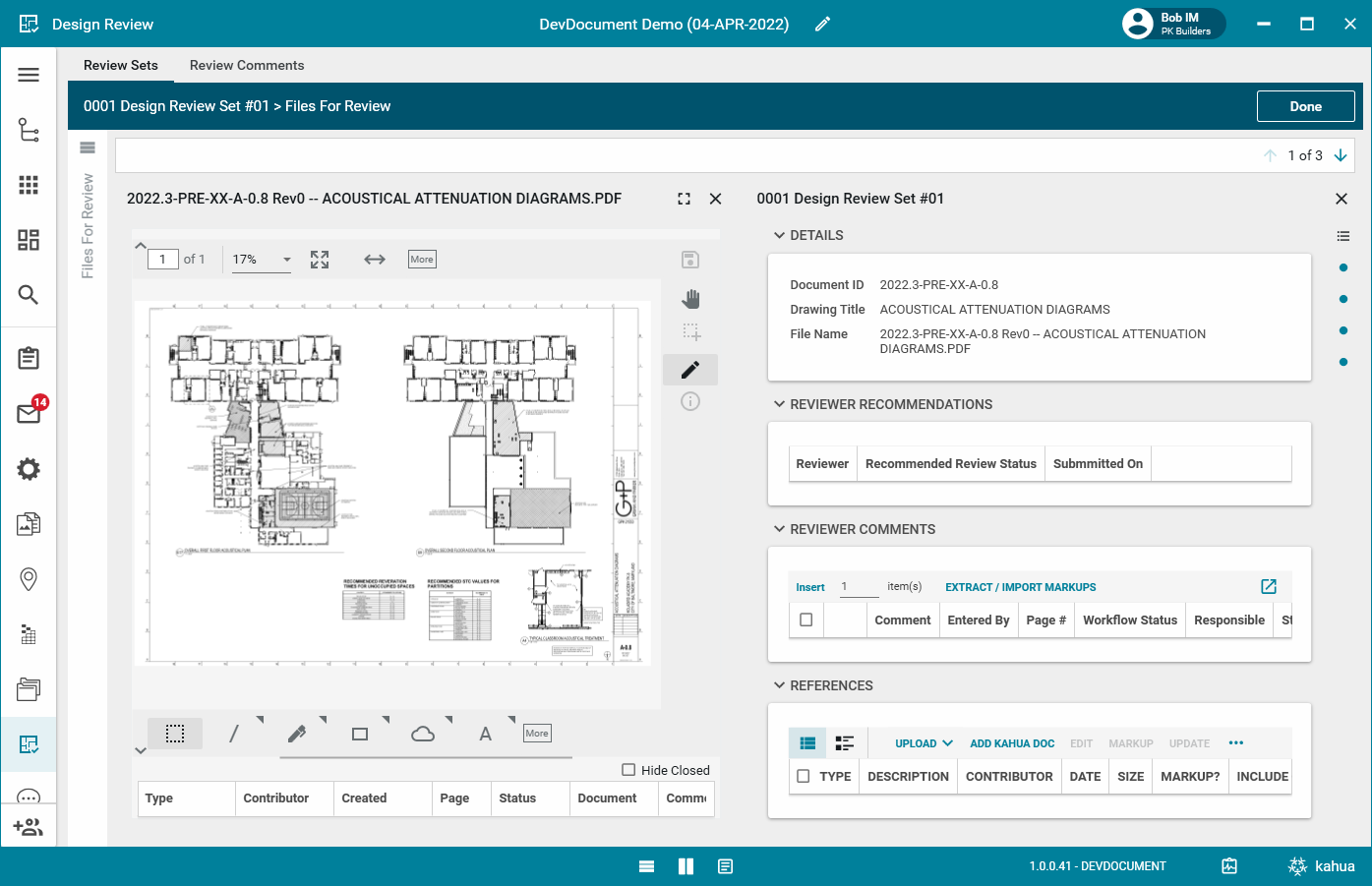Select the cloud annotation tool
The image size is (1372, 886).
(x=423, y=735)
